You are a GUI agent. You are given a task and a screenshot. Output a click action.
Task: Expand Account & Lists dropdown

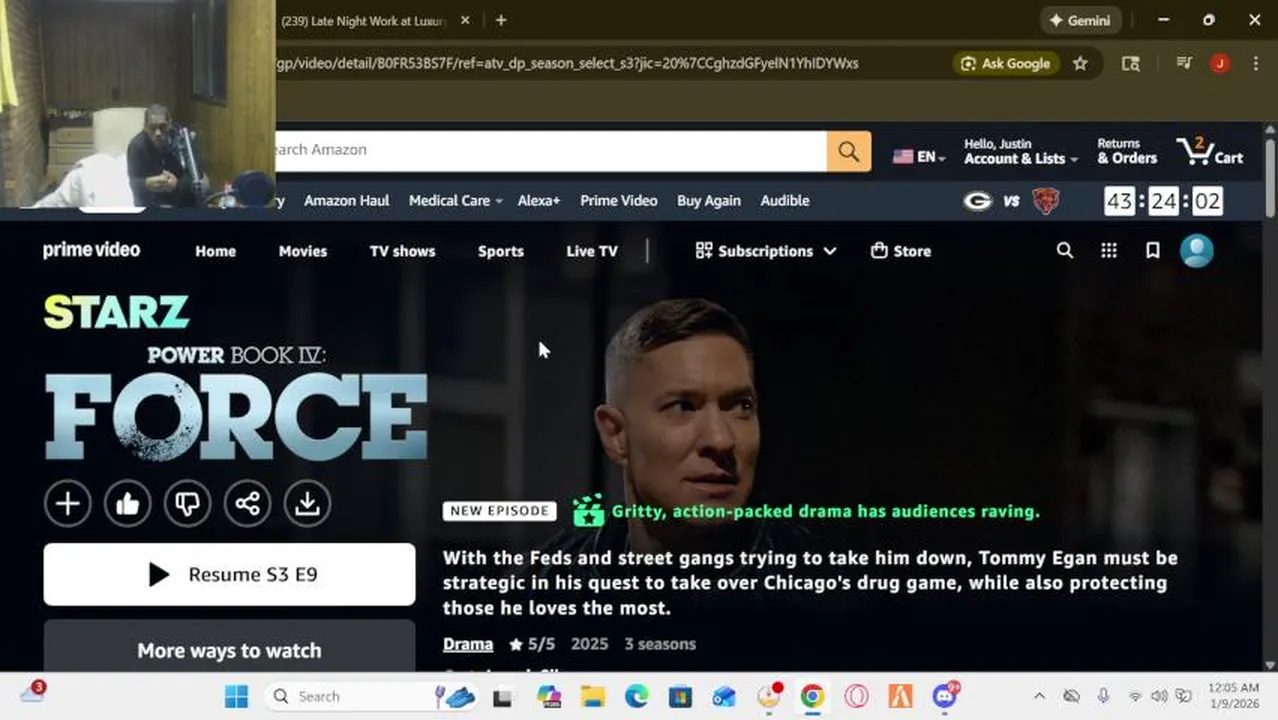click(1020, 151)
